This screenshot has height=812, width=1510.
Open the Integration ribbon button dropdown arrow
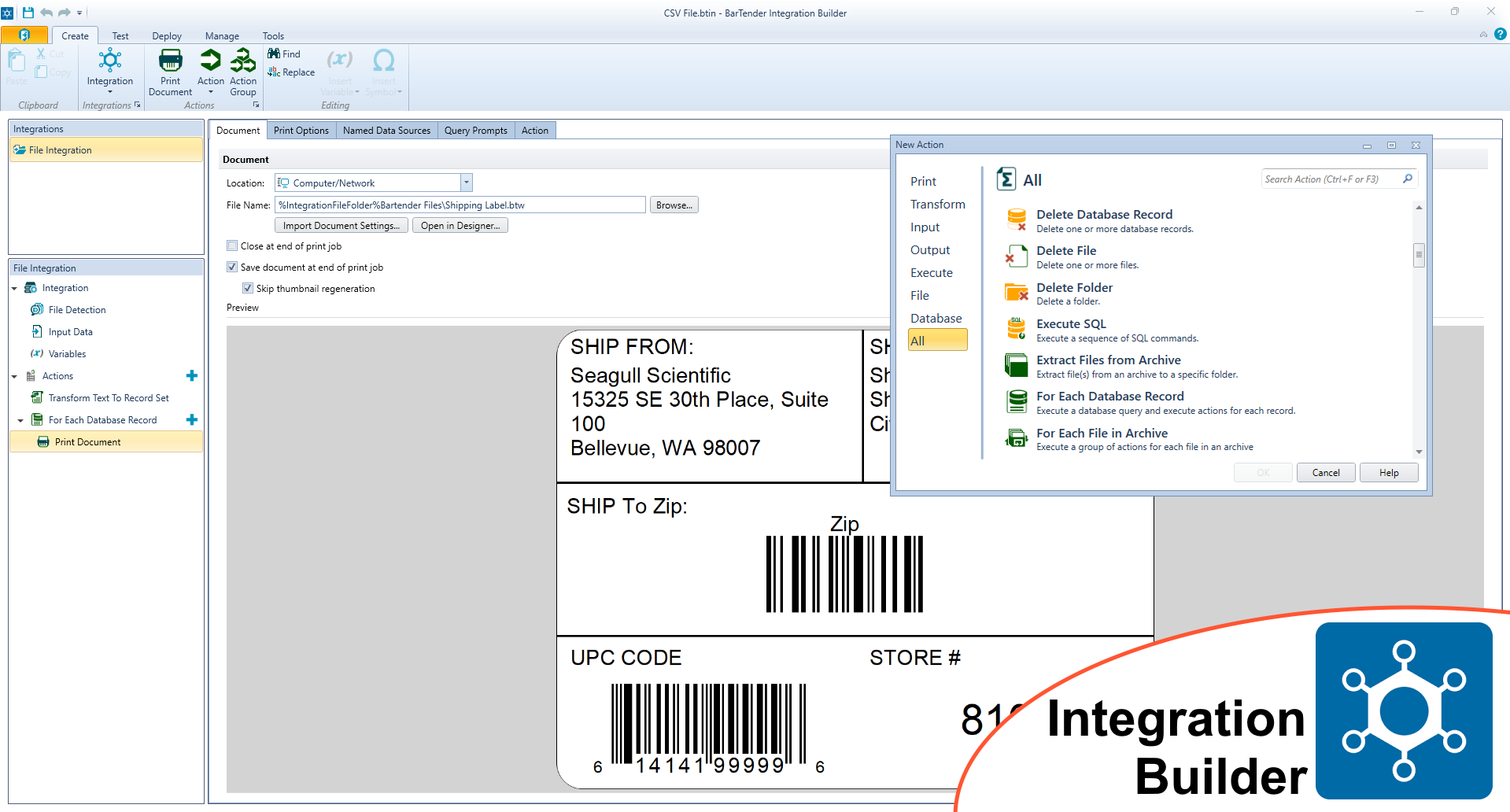pyautogui.click(x=110, y=92)
